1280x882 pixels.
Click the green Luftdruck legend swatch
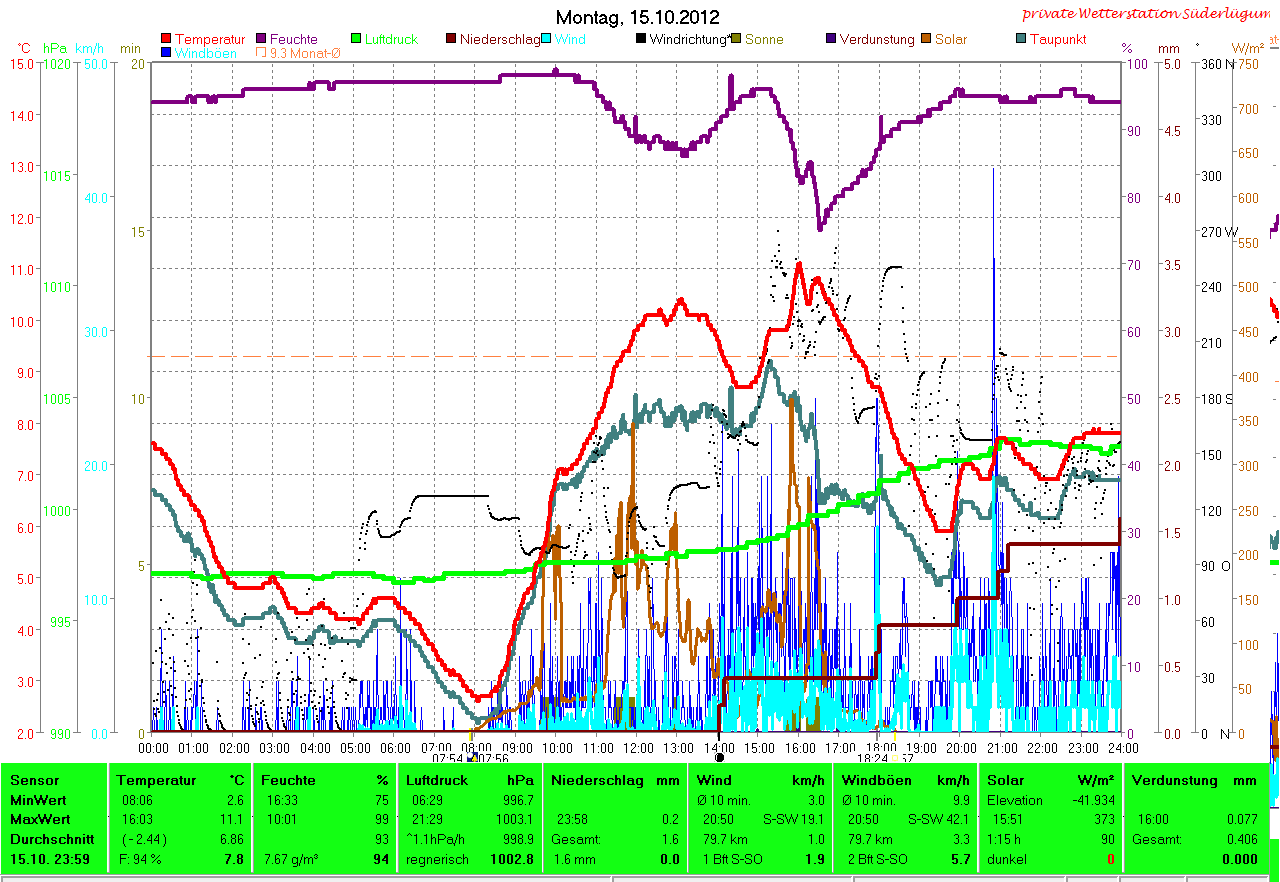(x=359, y=39)
